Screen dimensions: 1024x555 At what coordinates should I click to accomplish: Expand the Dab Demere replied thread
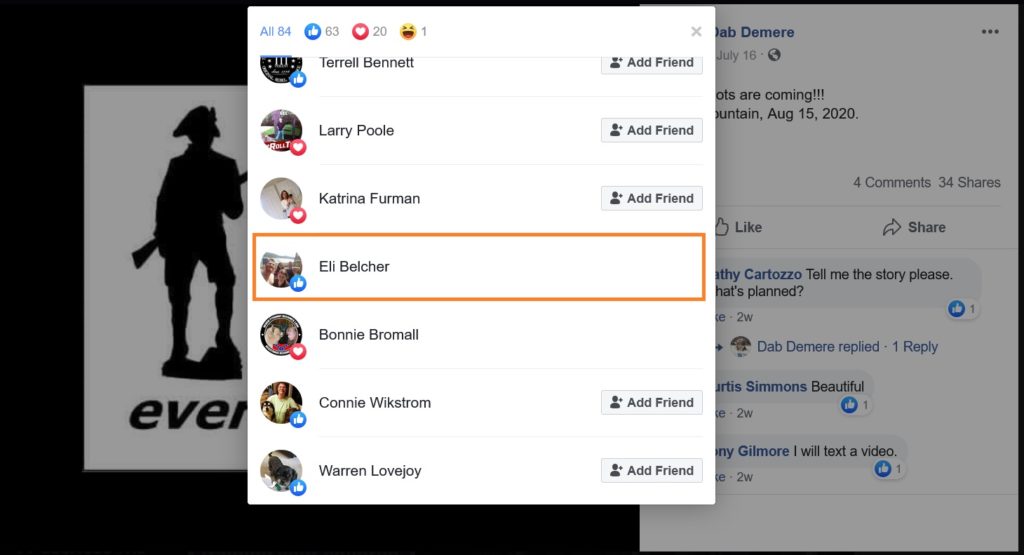click(x=818, y=347)
